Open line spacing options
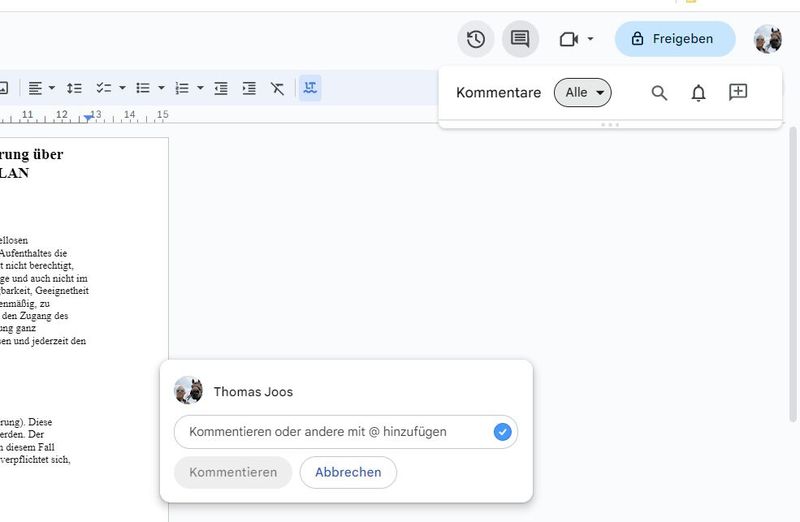 (74, 88)
